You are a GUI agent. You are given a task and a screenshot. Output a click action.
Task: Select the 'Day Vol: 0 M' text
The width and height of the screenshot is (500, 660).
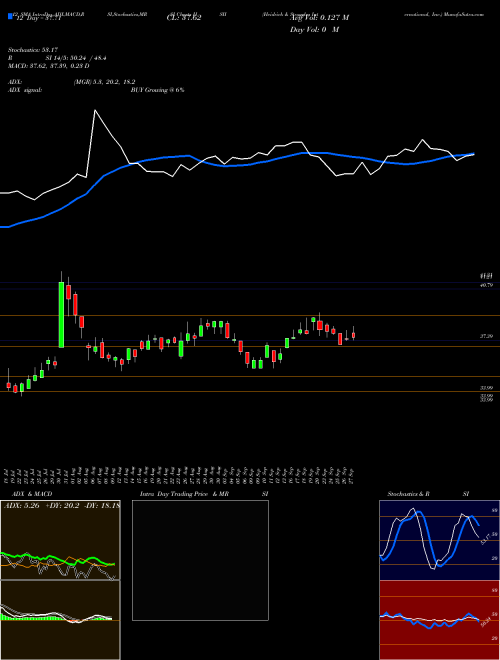[x=314, y=30]
